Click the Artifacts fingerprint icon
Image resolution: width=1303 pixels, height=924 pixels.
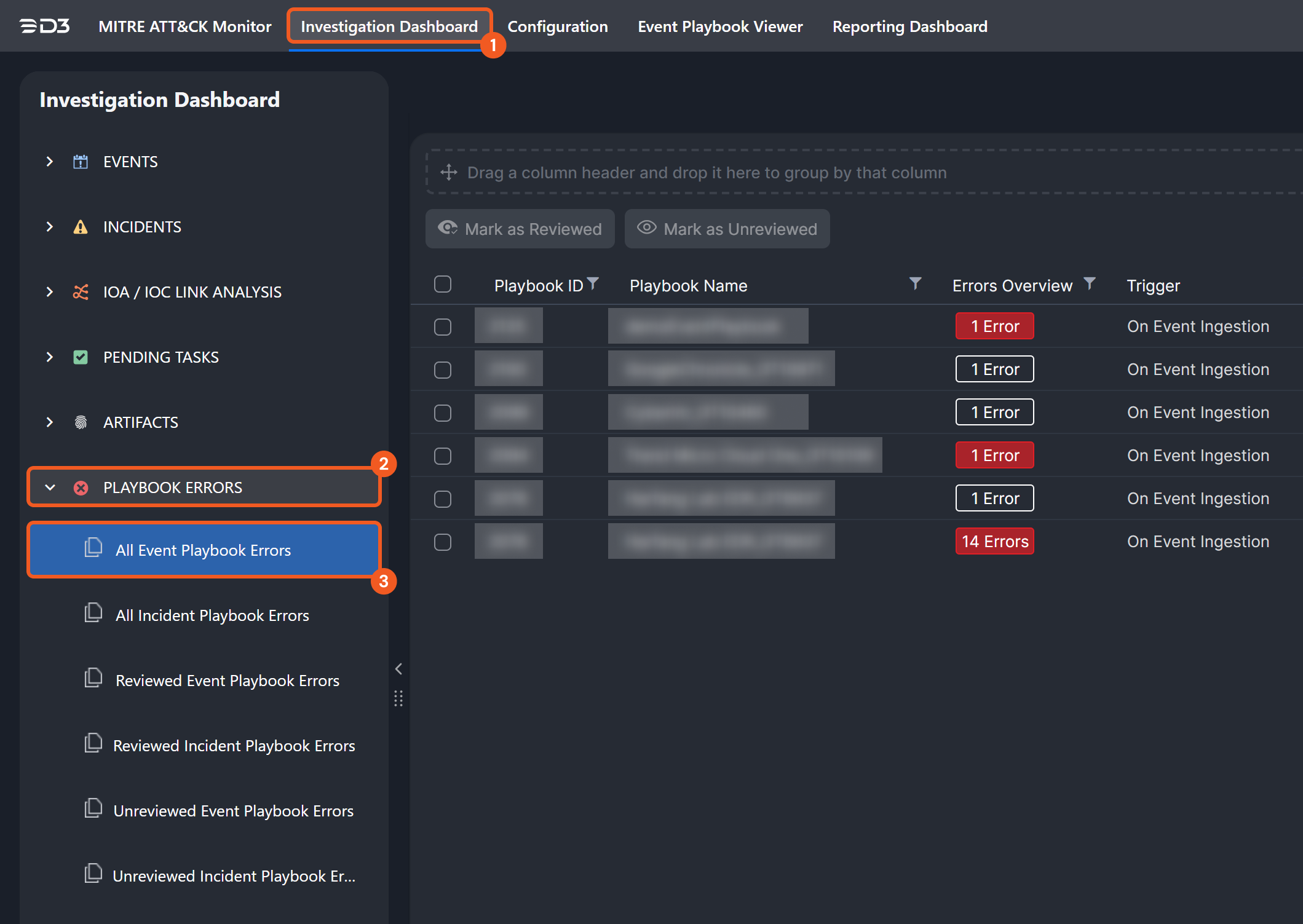pos(81,422)
